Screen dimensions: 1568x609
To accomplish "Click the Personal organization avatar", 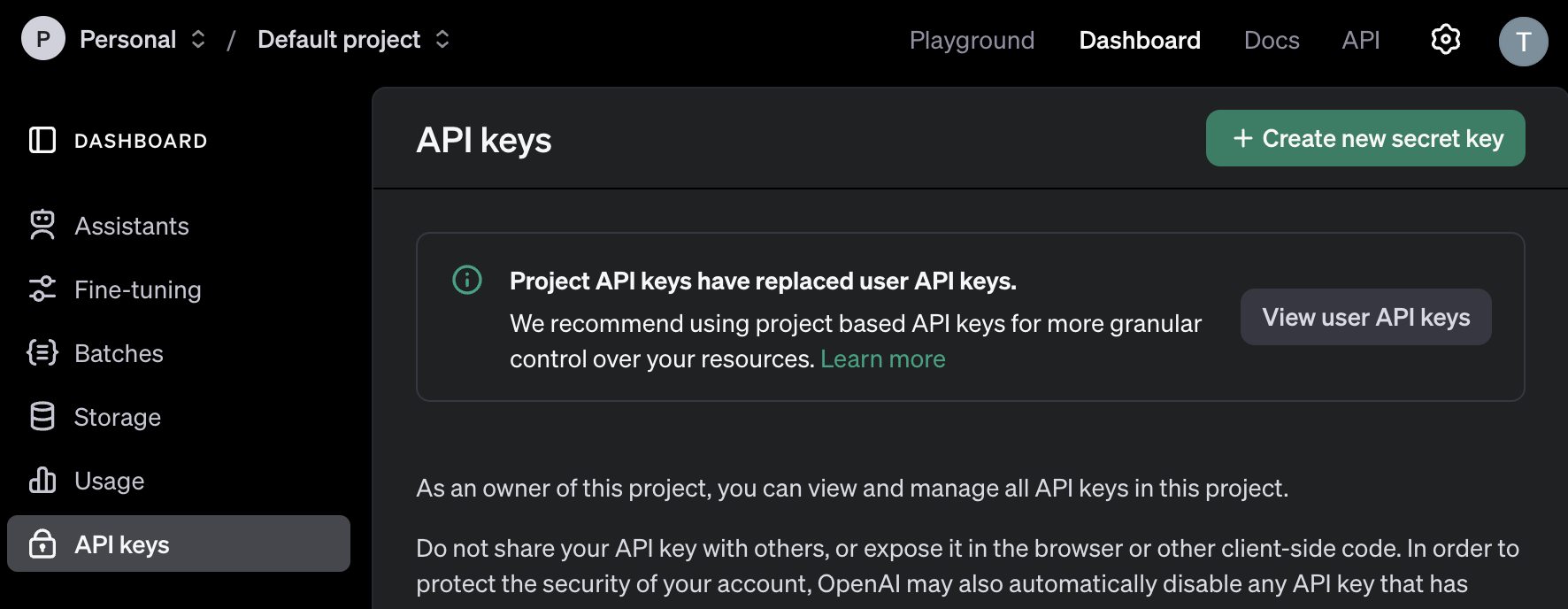I will (x=43, y=40).
